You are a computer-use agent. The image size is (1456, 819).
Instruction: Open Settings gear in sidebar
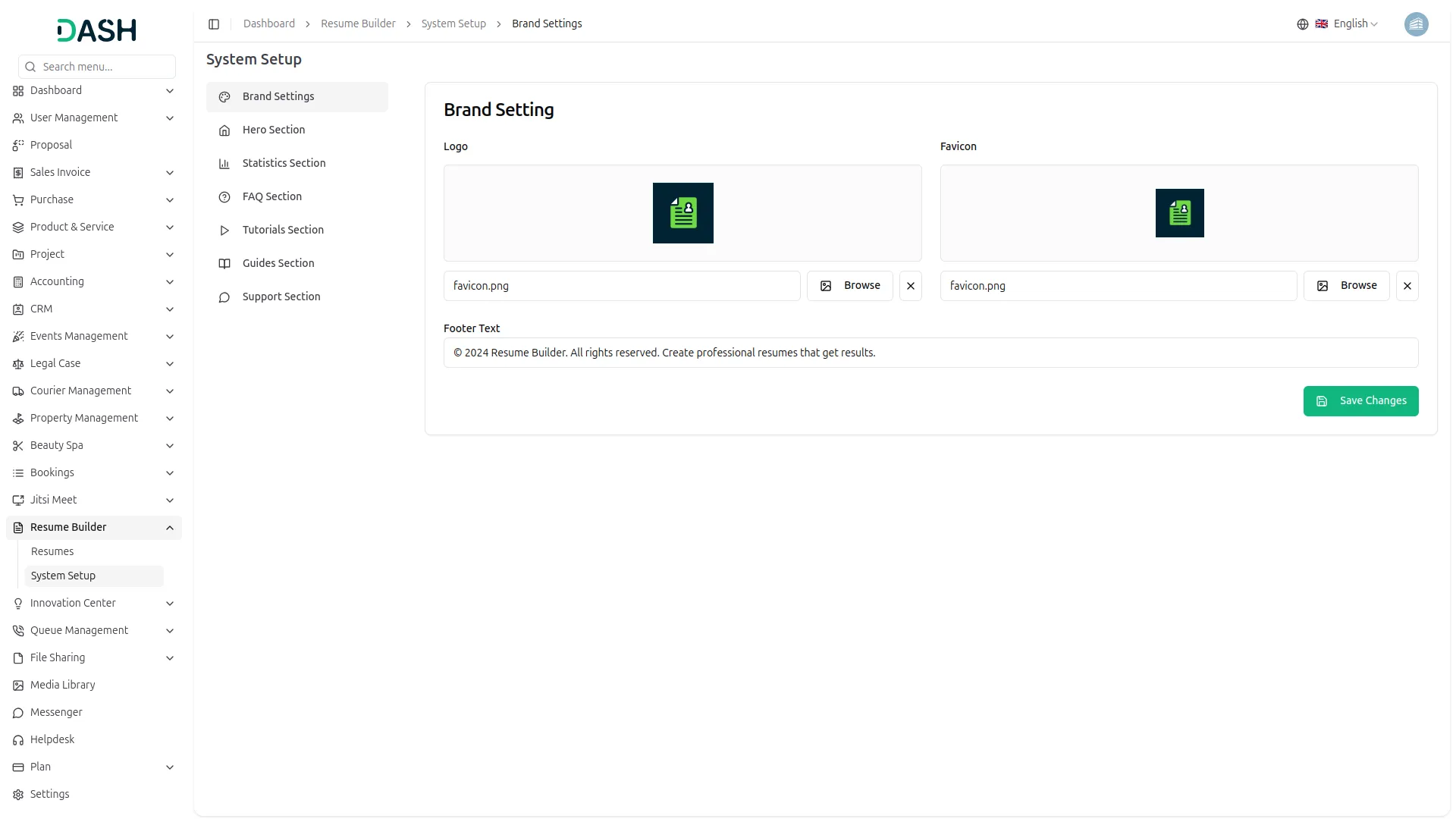click(x=18, y=795)
